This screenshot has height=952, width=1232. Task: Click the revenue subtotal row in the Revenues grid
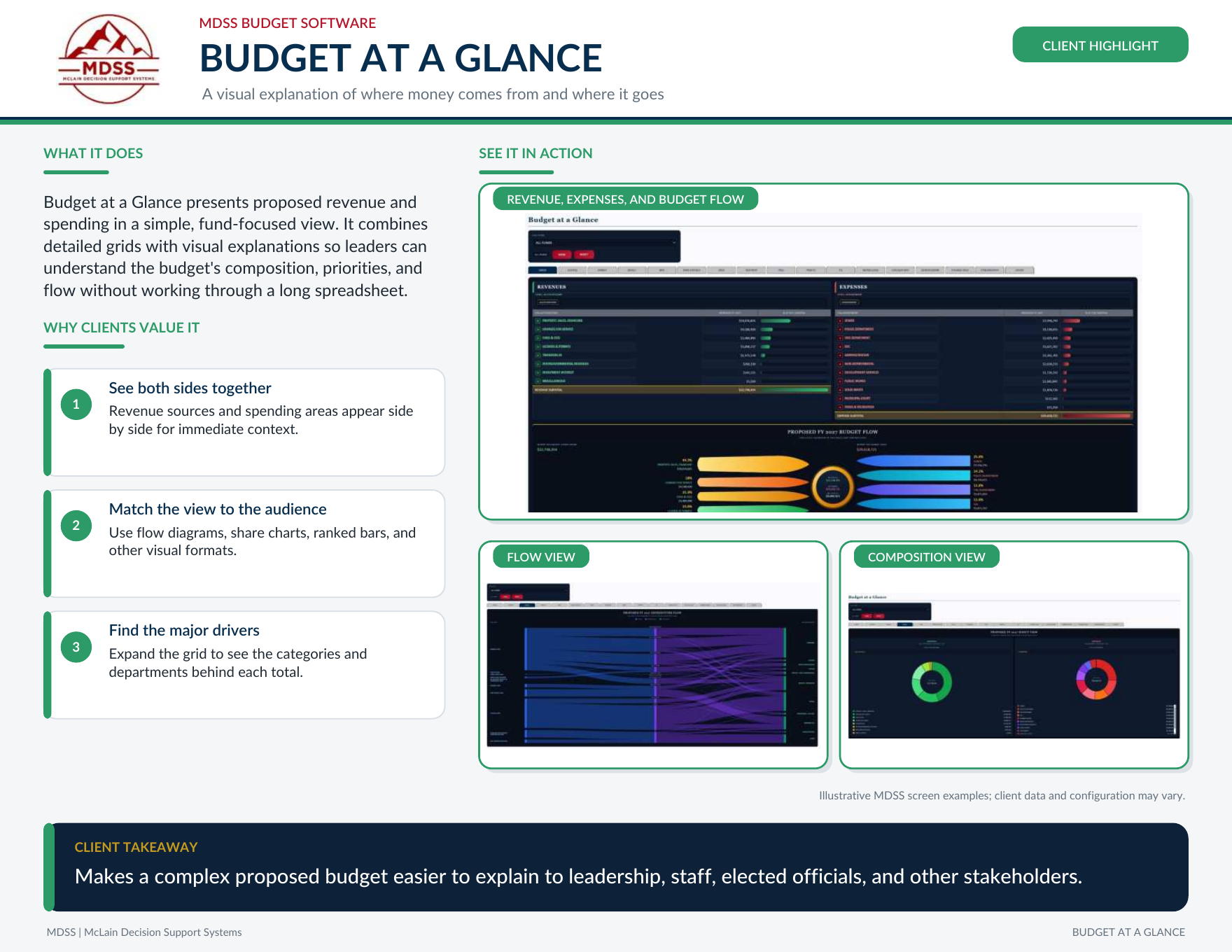click(680, 390)
